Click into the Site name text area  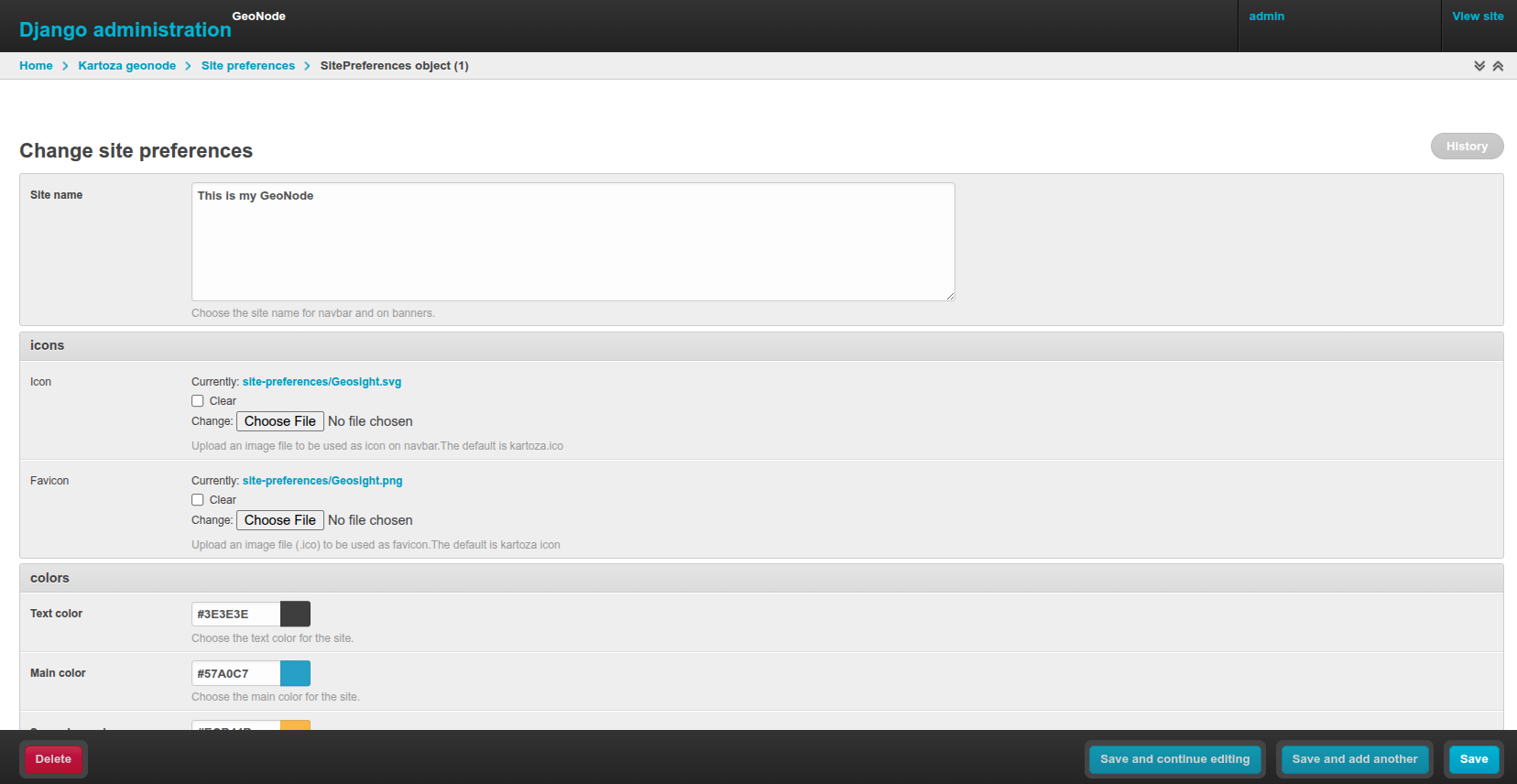click(x=573, y=242)
